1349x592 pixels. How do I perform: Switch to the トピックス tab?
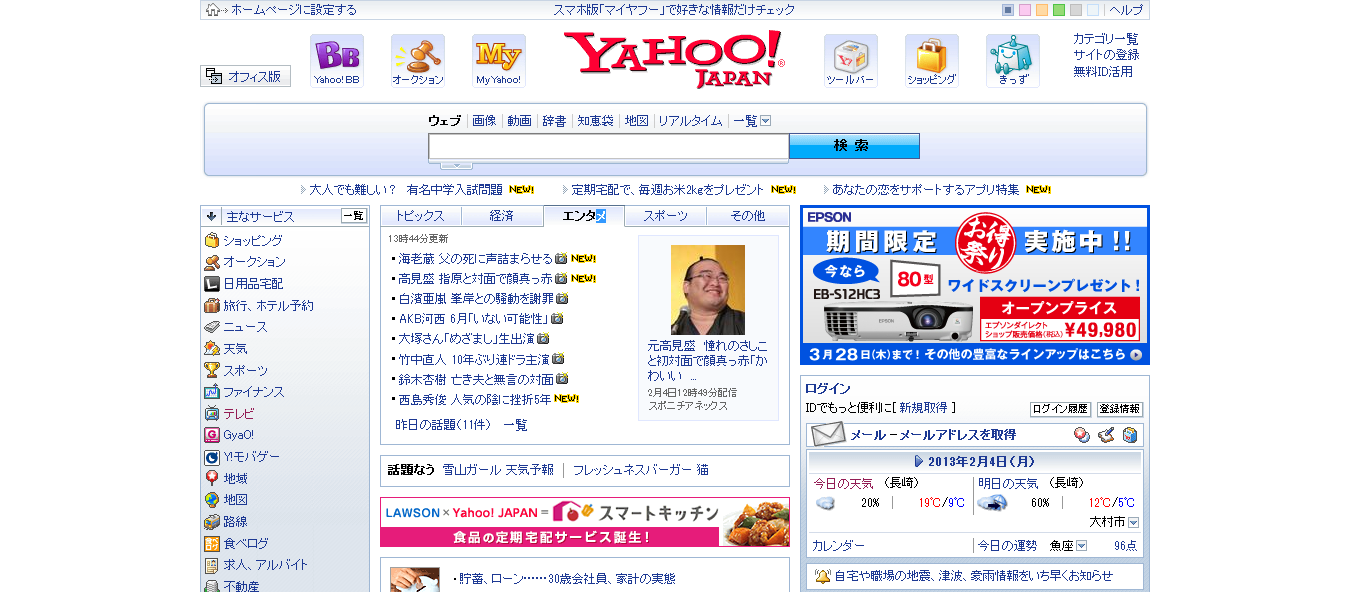click(420, 216)
